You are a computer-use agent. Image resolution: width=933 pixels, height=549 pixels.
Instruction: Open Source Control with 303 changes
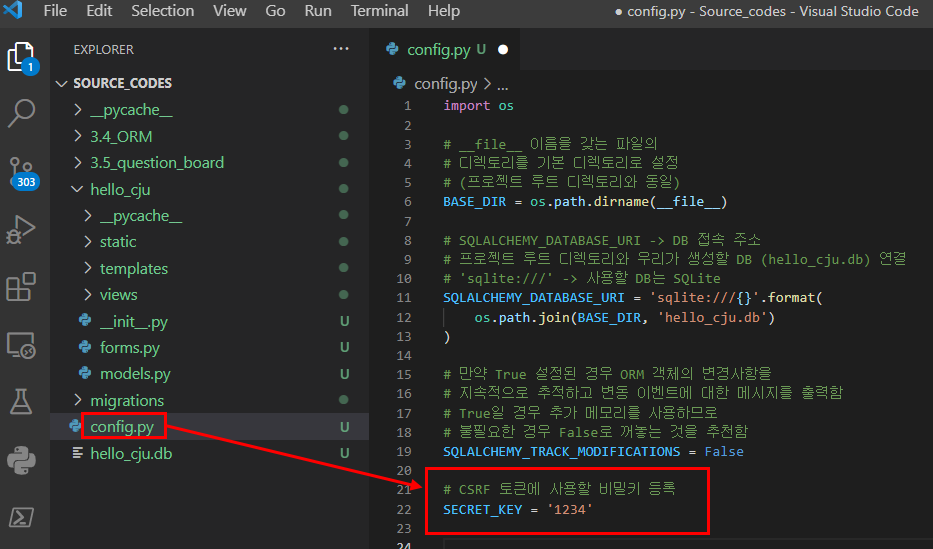[x=23, y=174]
